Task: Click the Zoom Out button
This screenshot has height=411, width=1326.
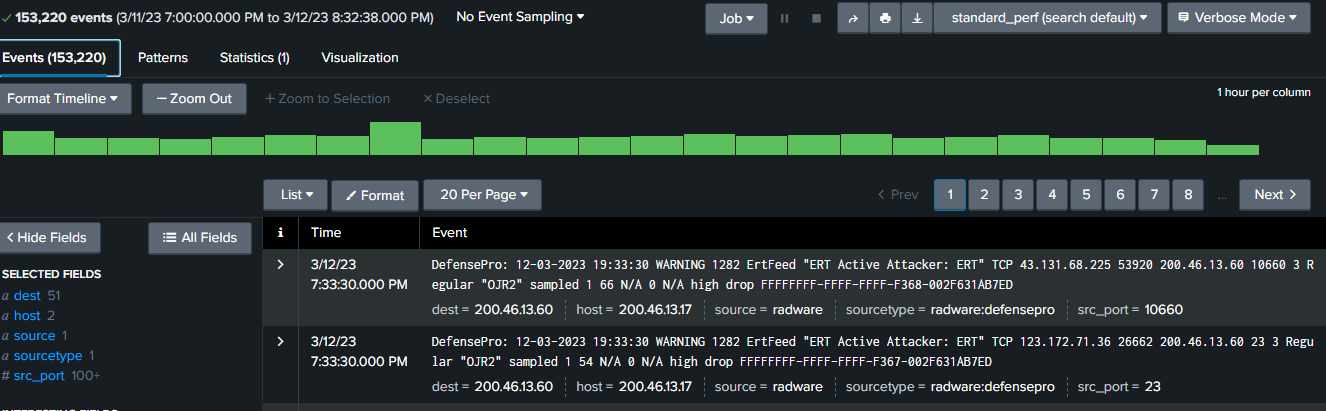Action: pos(194,99)
